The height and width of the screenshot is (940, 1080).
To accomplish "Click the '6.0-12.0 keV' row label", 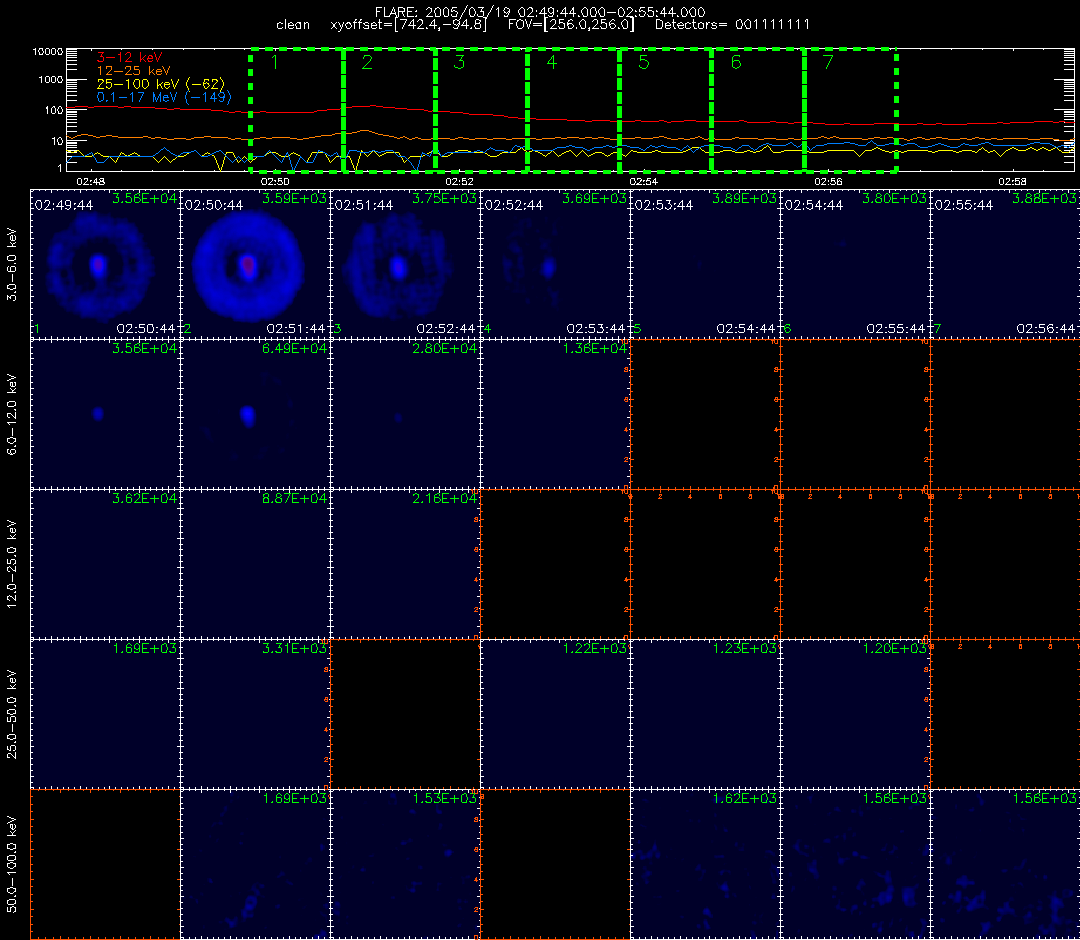I will 12,415.
